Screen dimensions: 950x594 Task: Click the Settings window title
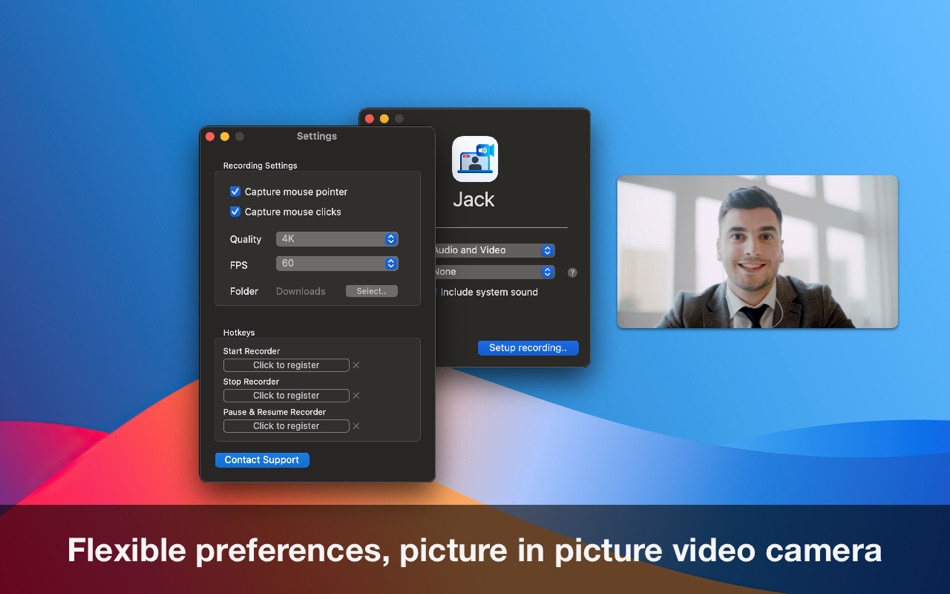(316, 136)
